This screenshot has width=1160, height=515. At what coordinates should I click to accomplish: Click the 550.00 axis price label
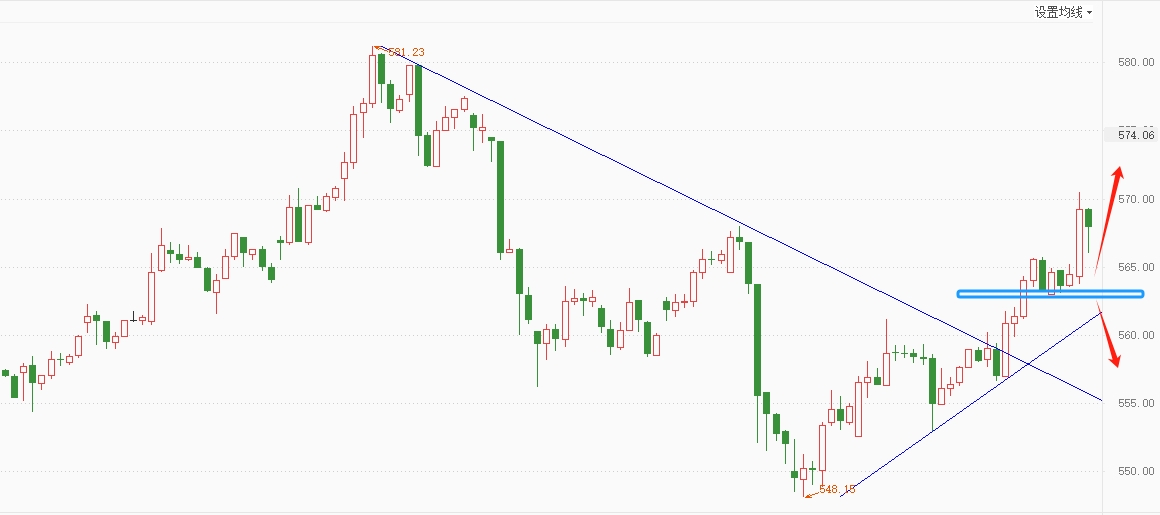pyautogui.click(x=1136, y=471)
